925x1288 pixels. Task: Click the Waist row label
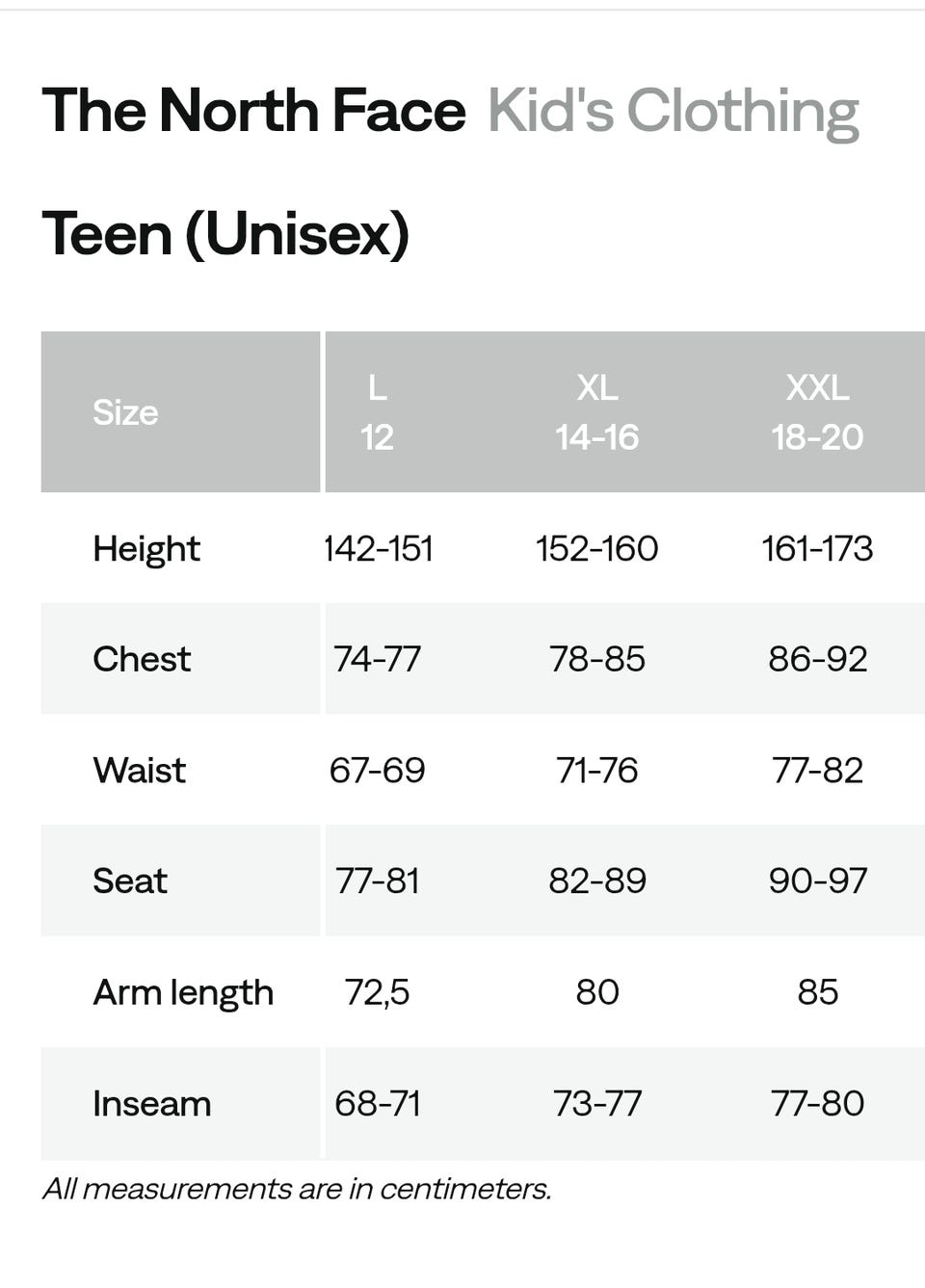[x=140, y=770]
